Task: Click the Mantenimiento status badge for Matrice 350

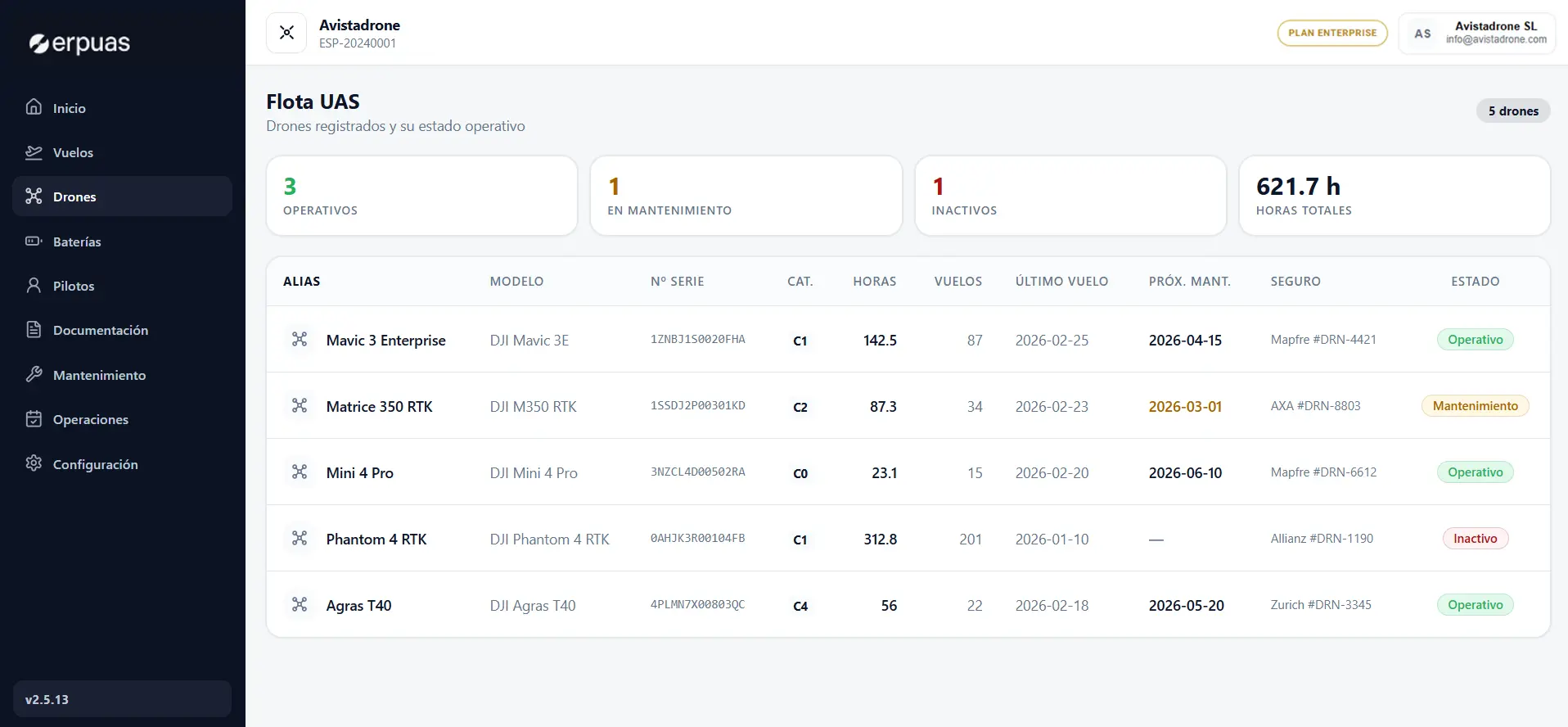Action: pos(1475,406)
